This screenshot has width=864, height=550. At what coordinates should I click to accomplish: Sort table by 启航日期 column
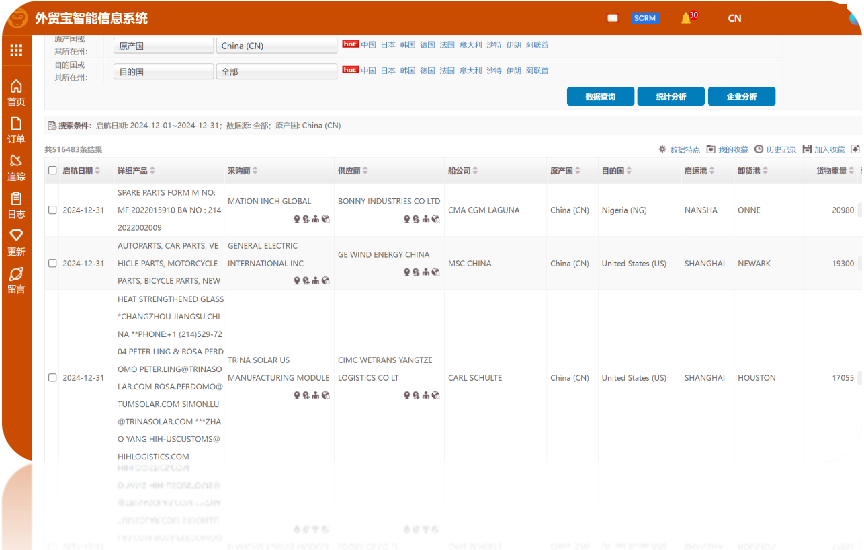80,171
